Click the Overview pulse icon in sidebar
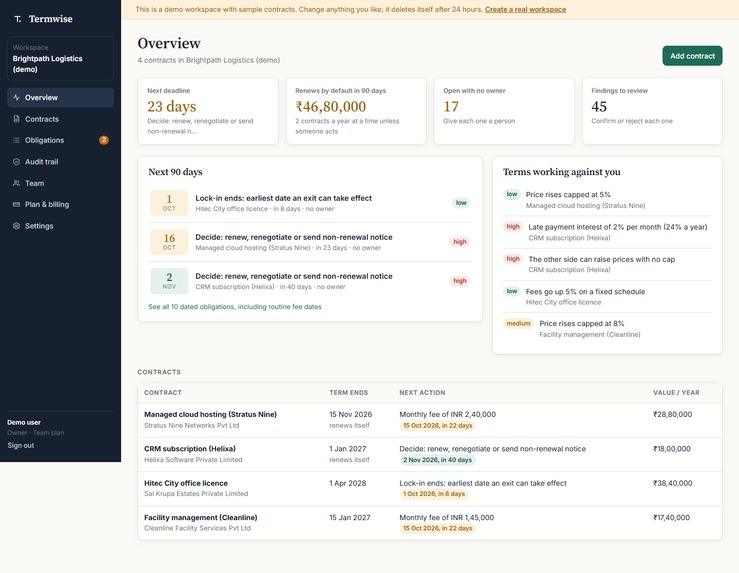Screen dimensions: 739x573 point(16,98)
